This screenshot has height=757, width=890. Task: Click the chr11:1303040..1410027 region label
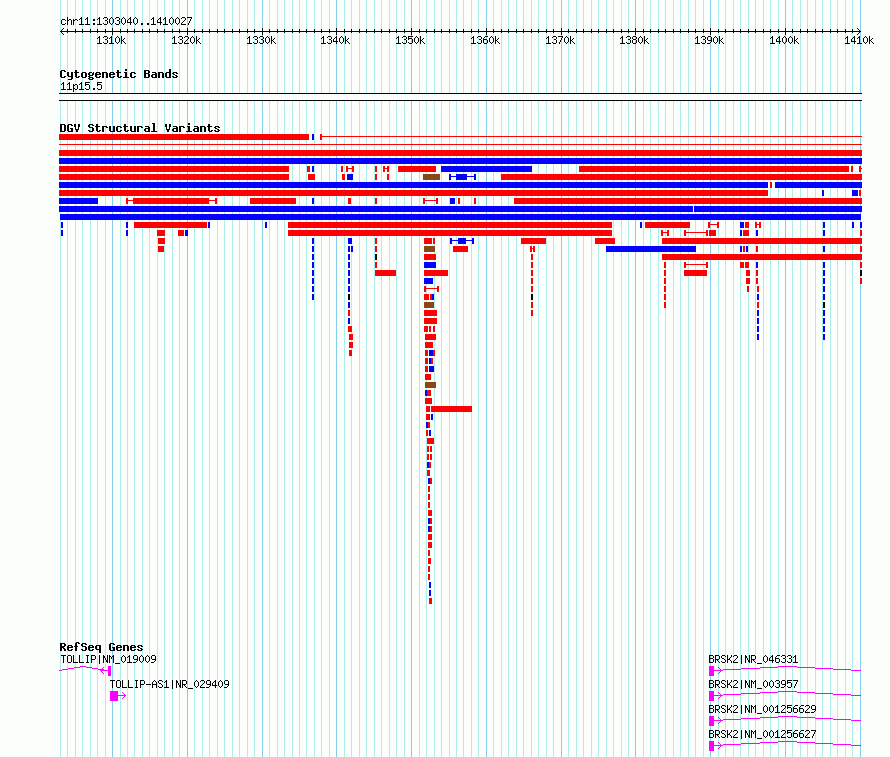tap(126, 21)
